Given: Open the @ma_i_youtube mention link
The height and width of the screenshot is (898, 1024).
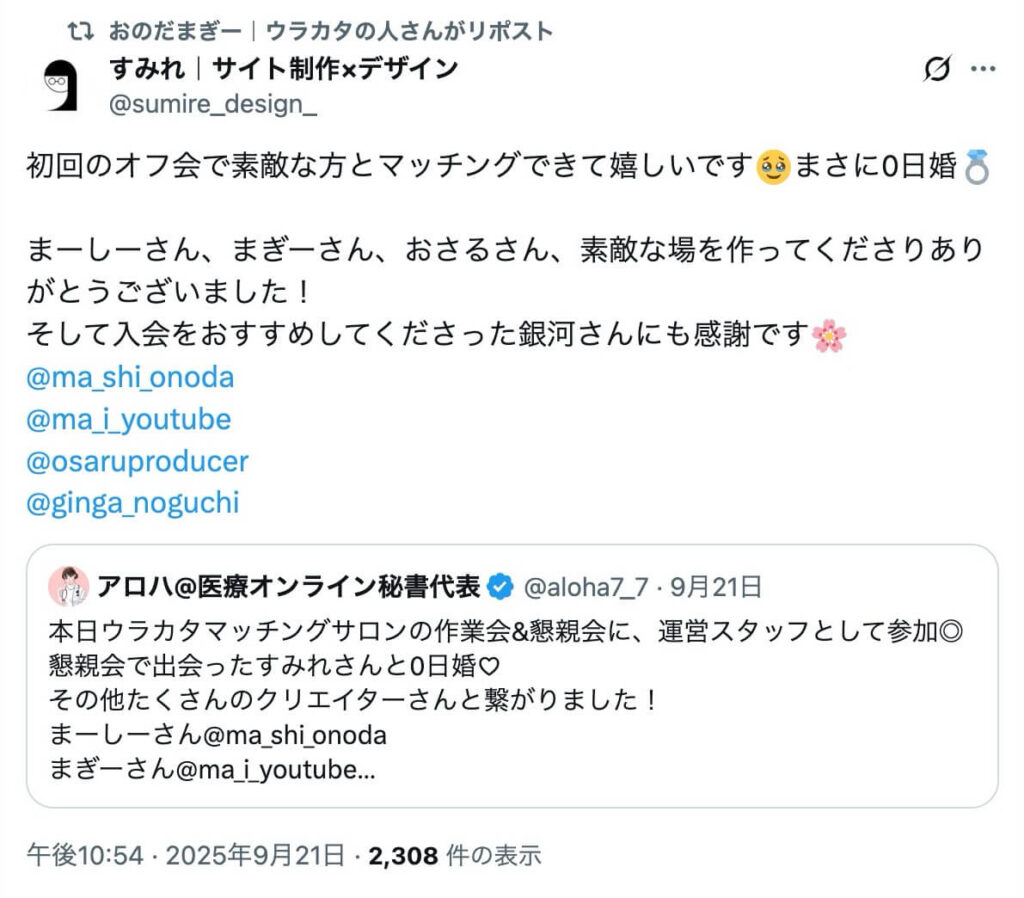Looking at the screenshot, I should tap(130, 419).
